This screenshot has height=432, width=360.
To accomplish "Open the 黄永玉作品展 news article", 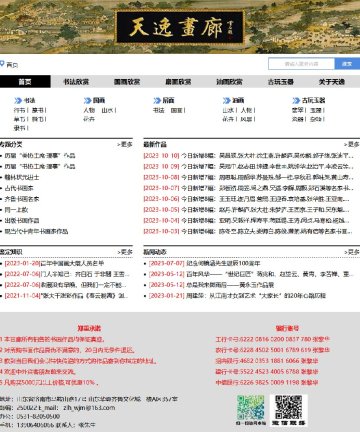I will coord(211,285).
